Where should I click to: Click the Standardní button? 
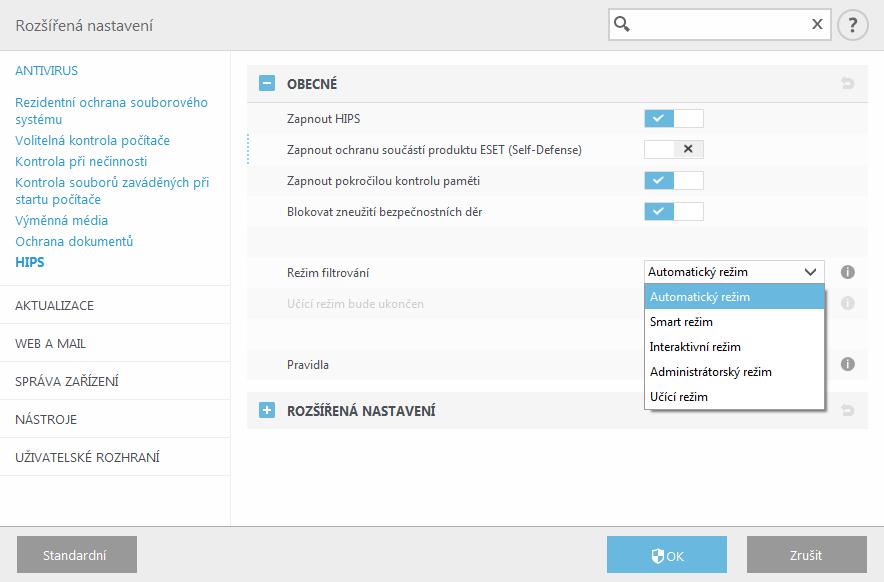tap(77, 554)
